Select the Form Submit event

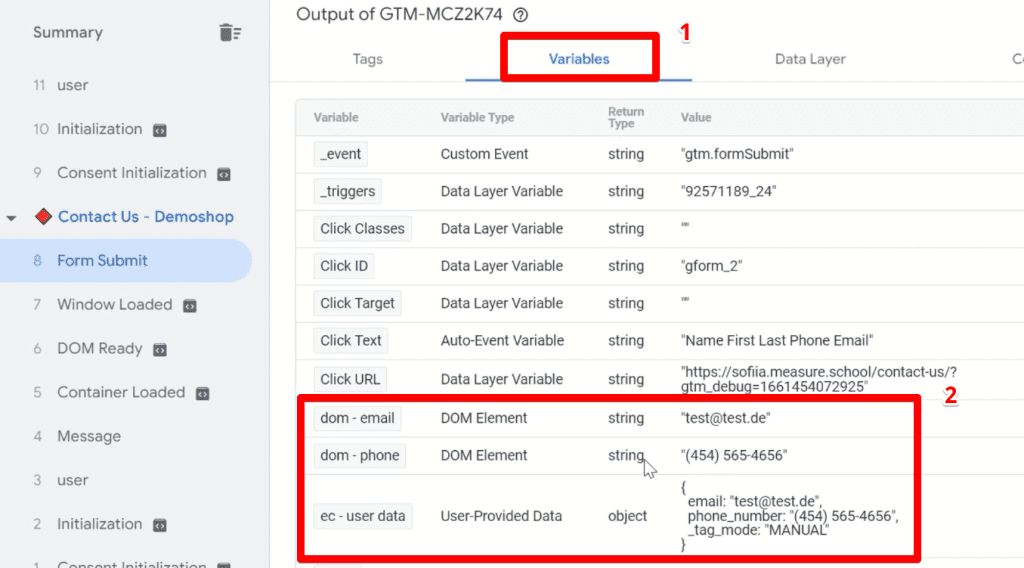(x=102, y=261)
